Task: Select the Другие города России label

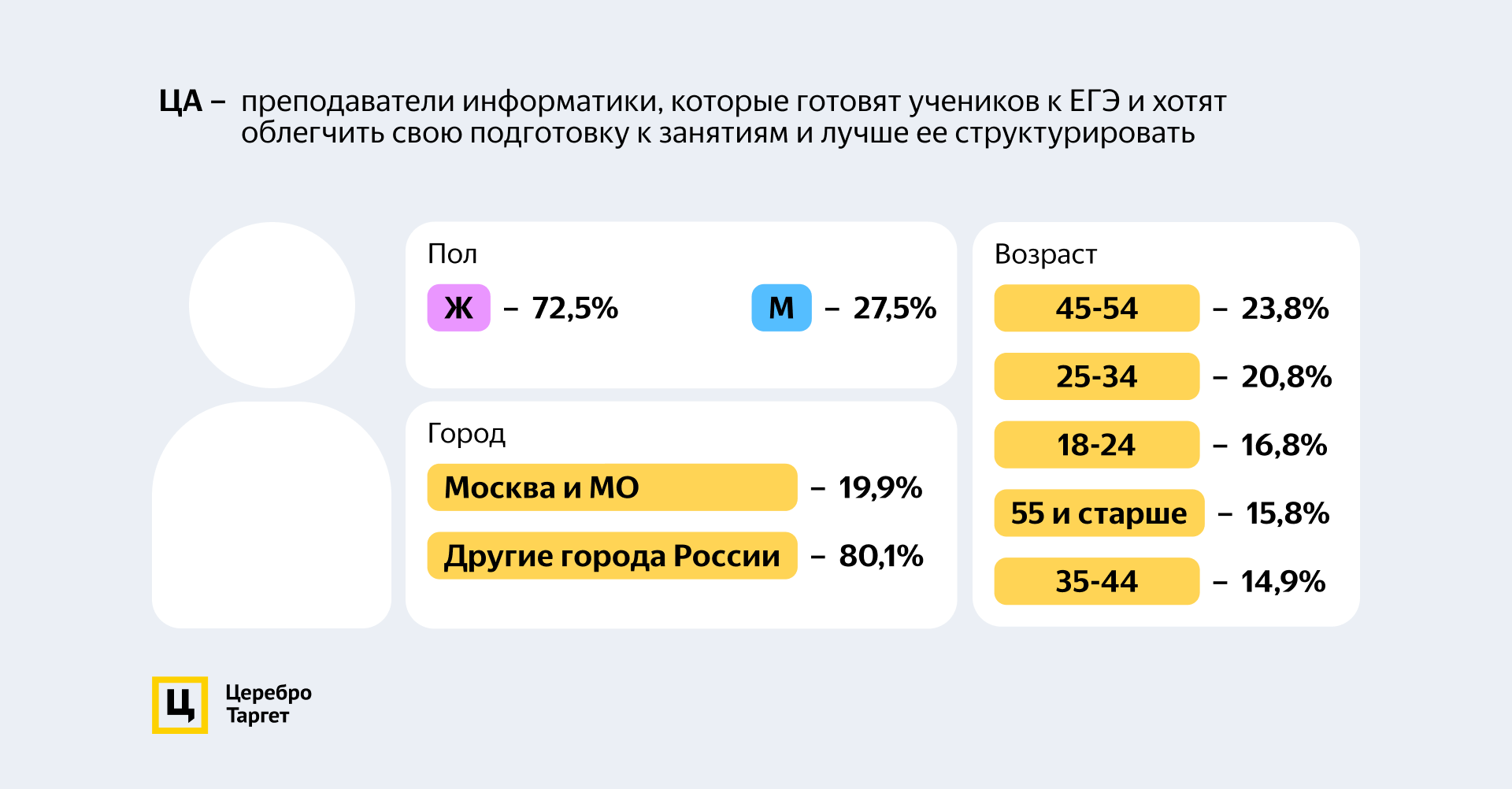Action: coord(612,556)
